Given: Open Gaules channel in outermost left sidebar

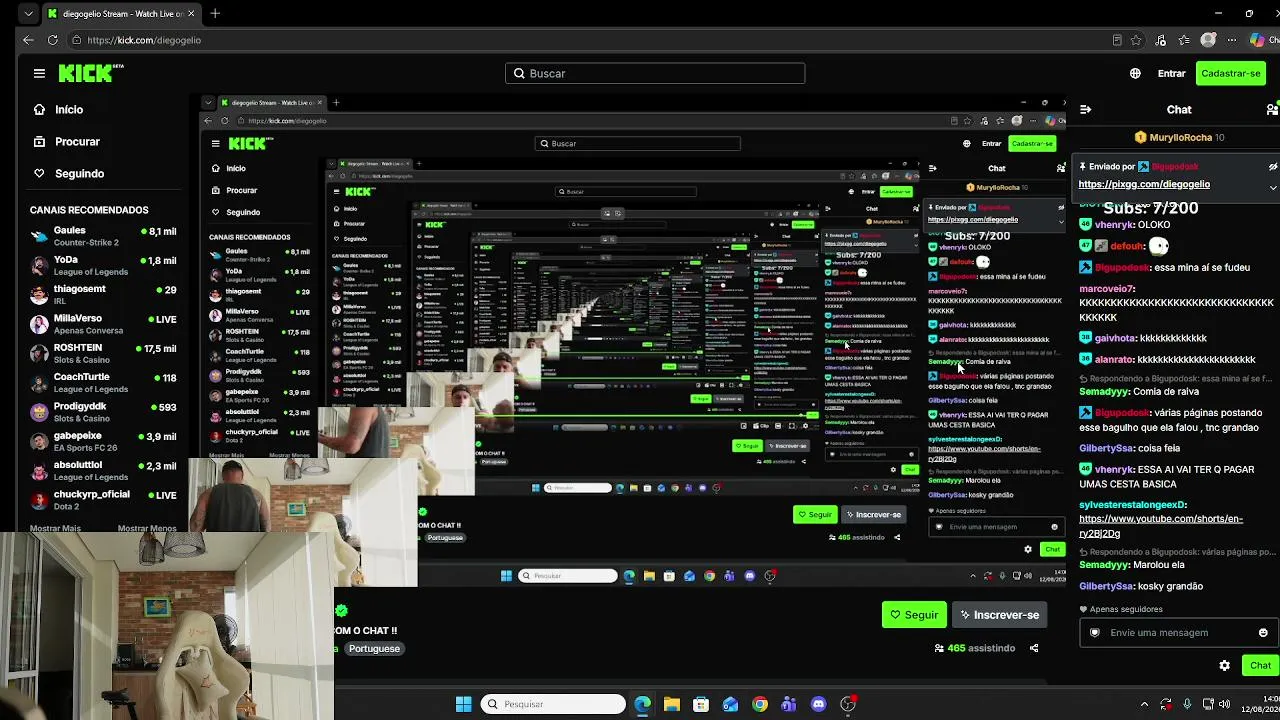Looking at the screenshot, I should [103, 236].
